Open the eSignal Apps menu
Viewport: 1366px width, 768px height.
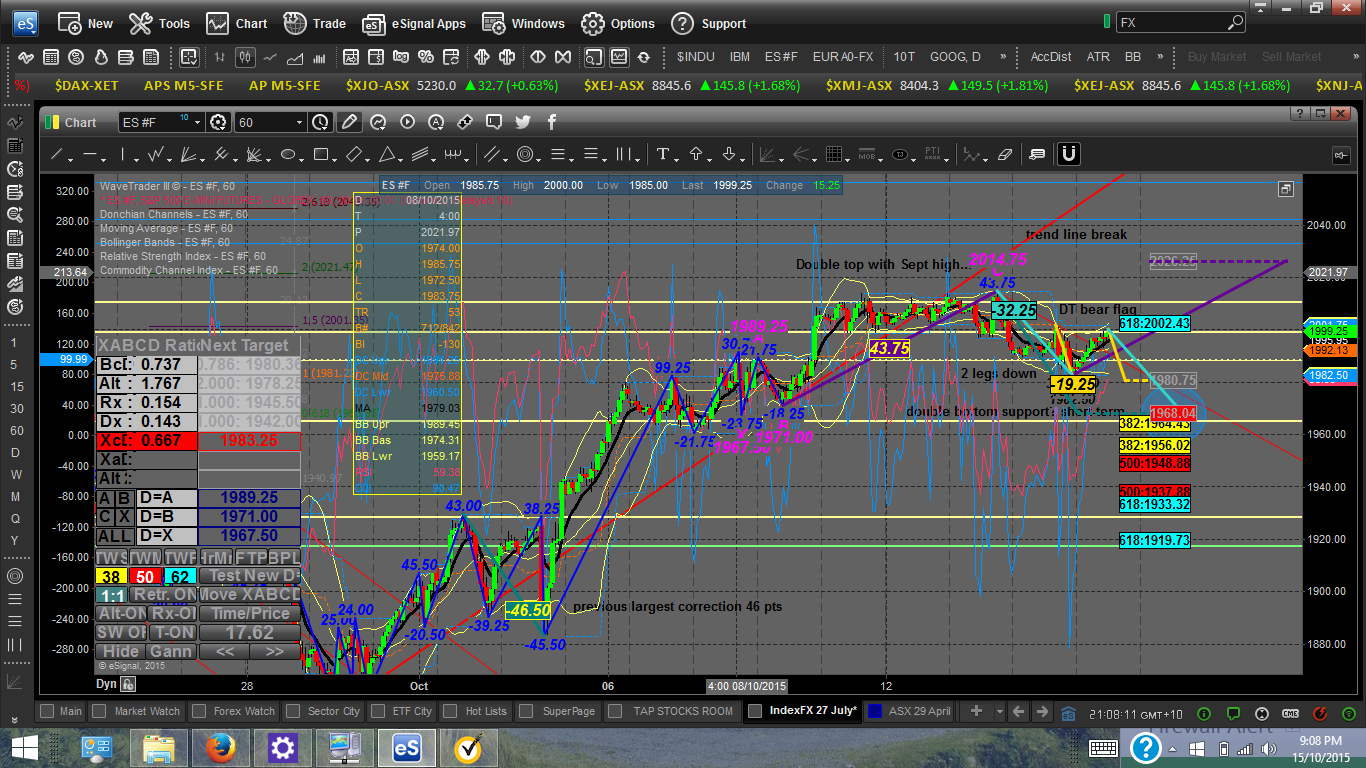(414, 23)
